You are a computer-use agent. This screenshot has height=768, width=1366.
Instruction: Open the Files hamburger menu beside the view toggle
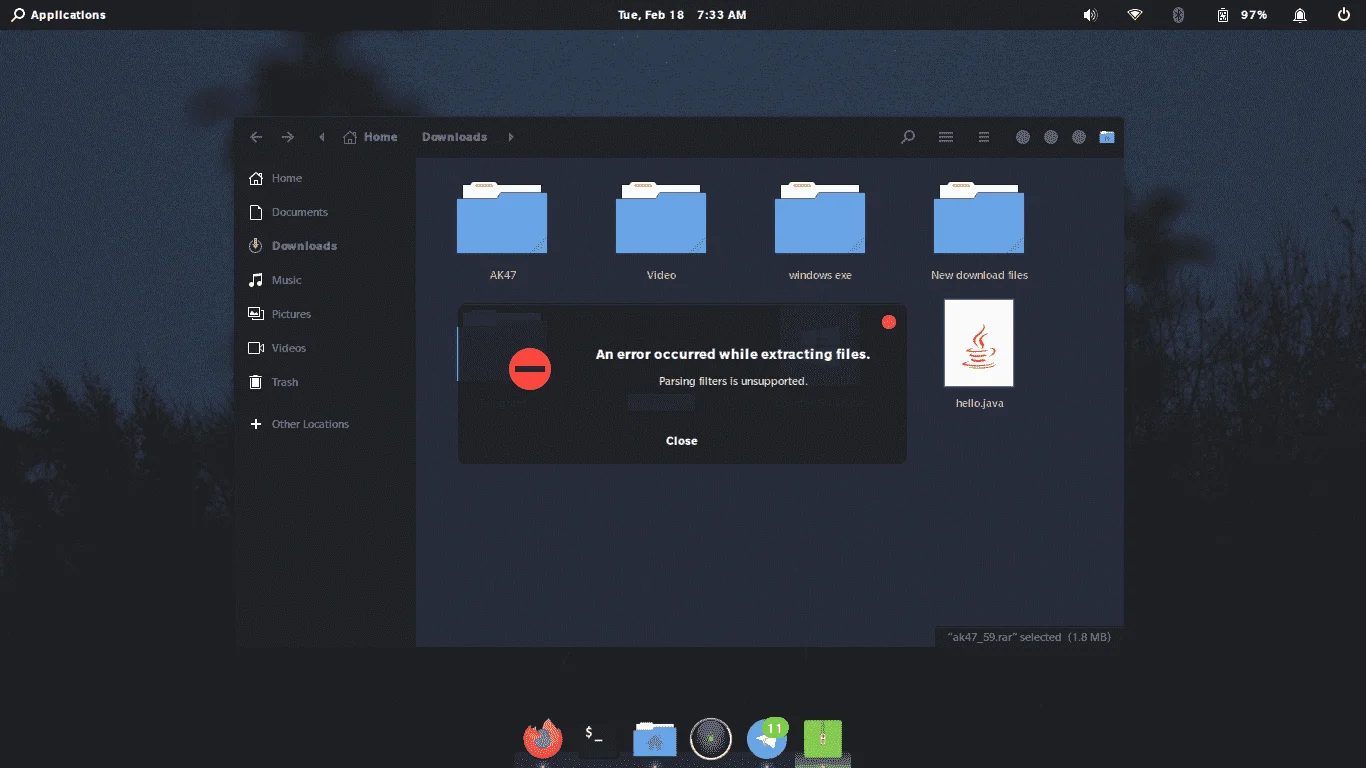tap(984, 137)
